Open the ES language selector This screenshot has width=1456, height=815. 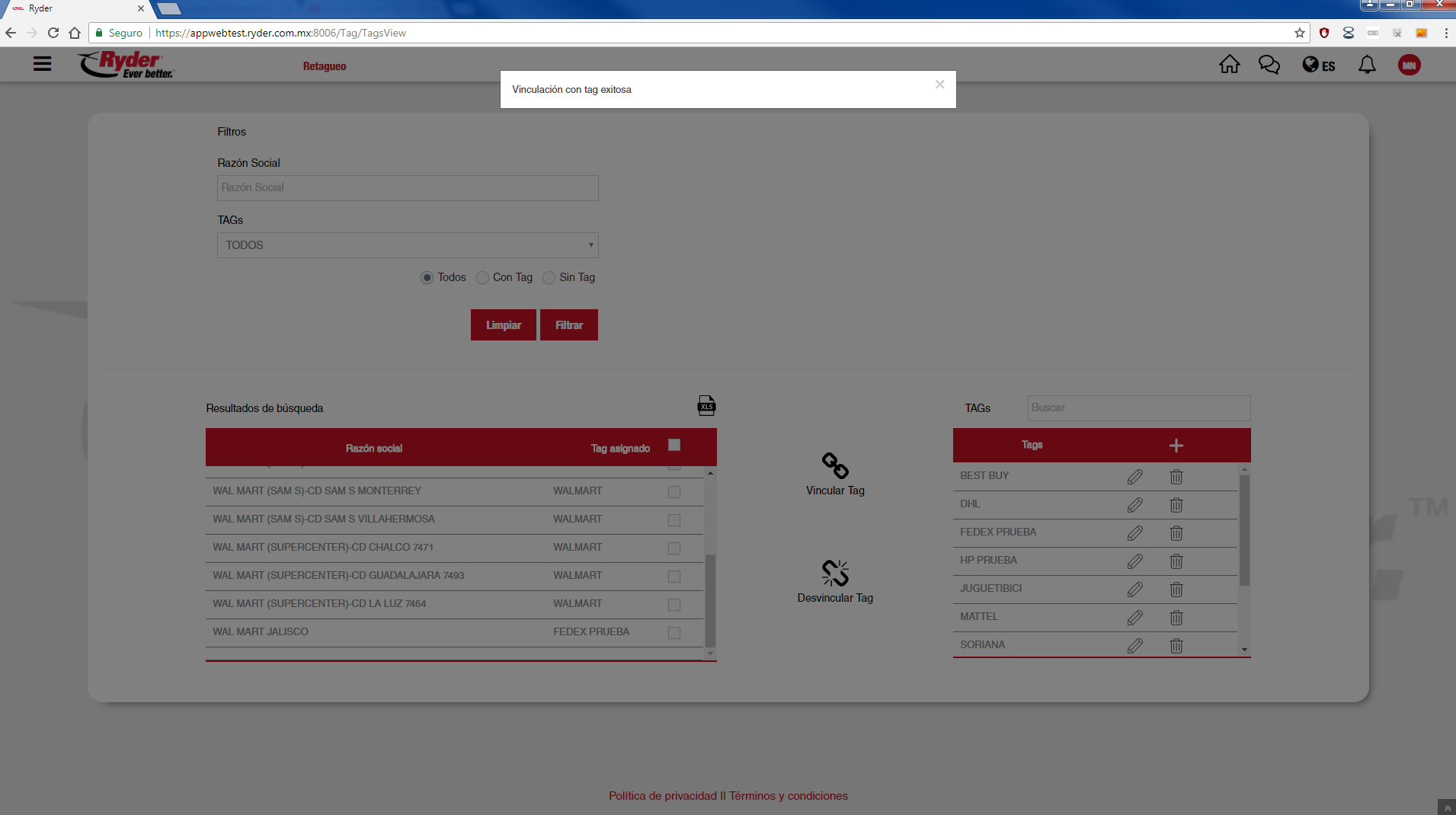click(x=1318, y=66)
